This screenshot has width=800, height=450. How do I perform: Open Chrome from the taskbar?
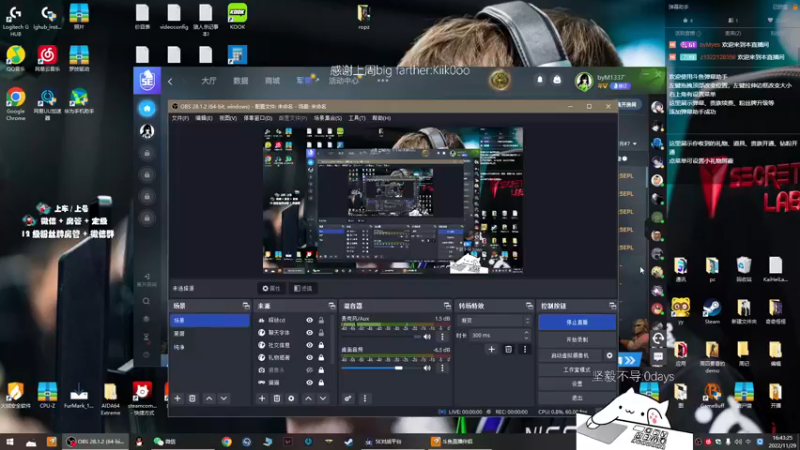227,442
